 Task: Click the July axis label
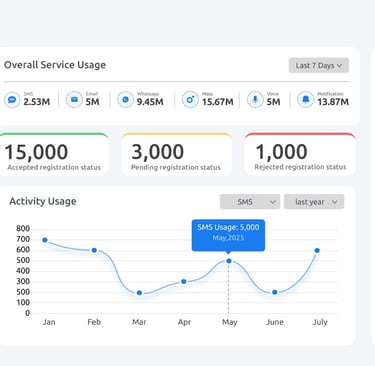[x=320, y=322]
